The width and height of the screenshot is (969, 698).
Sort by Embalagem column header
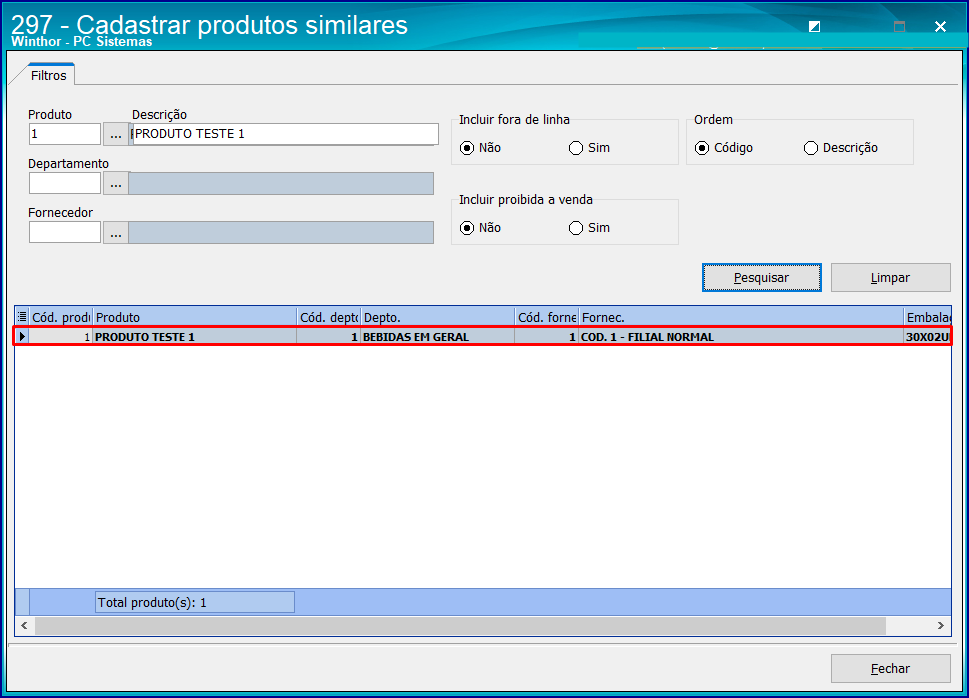[928, 317]
